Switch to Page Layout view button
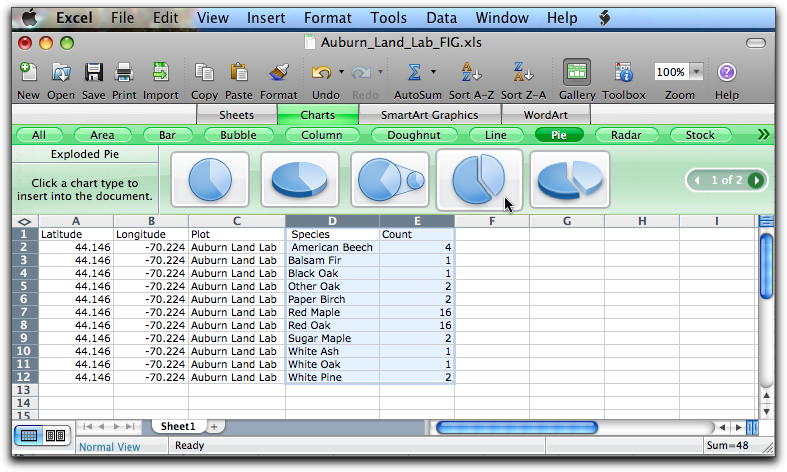 [54, 435]
